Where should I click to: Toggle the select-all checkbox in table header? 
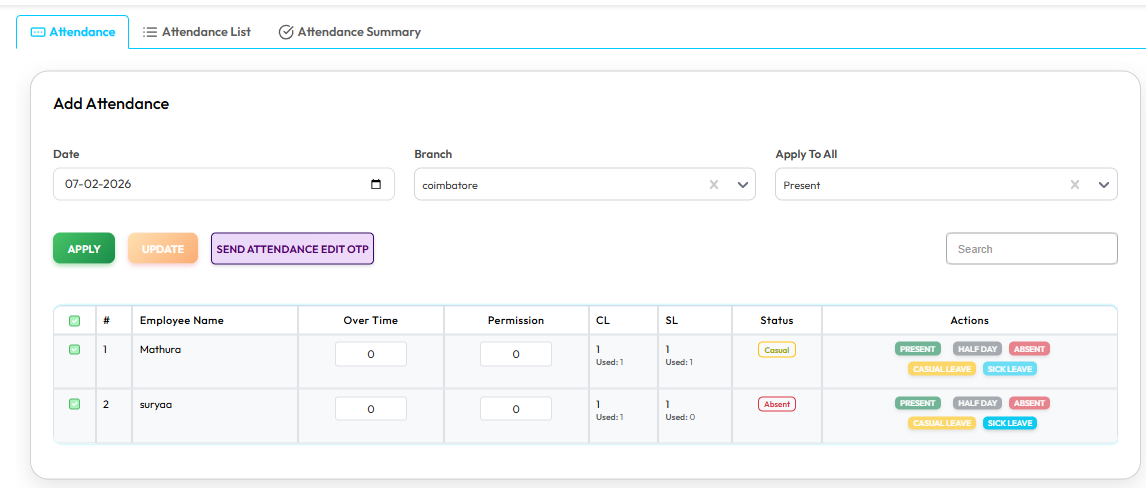tap(75, 321)
